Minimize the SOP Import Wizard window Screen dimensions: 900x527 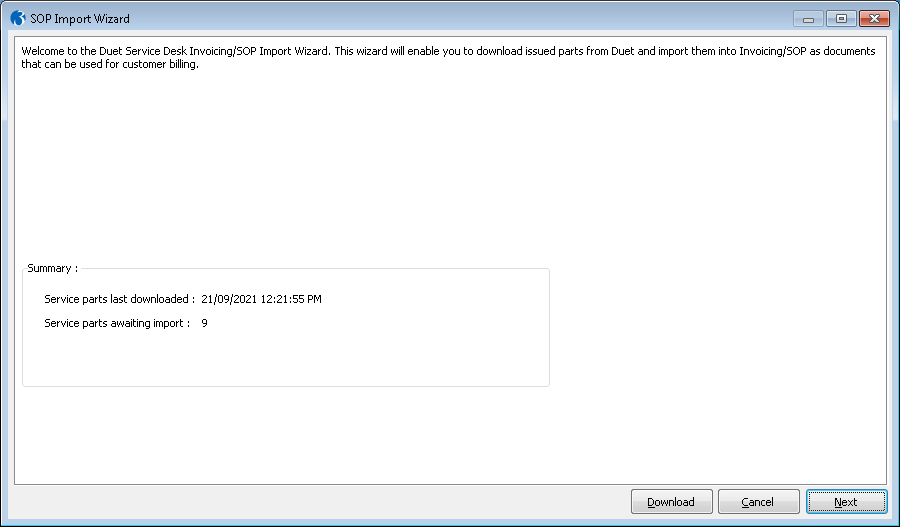pyautogui.click(x=808, y=19)
